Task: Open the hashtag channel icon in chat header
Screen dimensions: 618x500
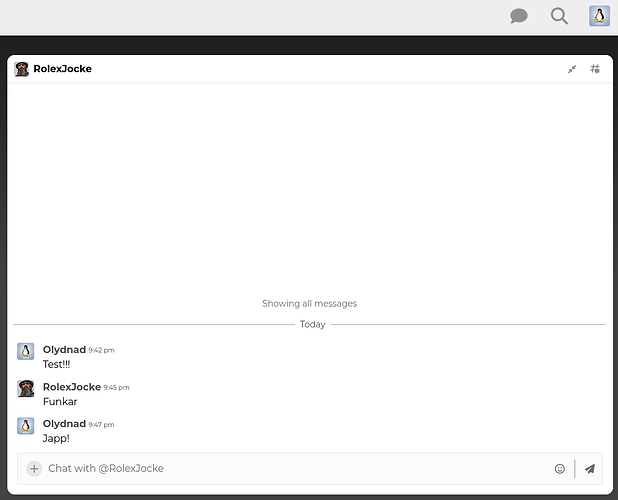Action: [595, 69]
